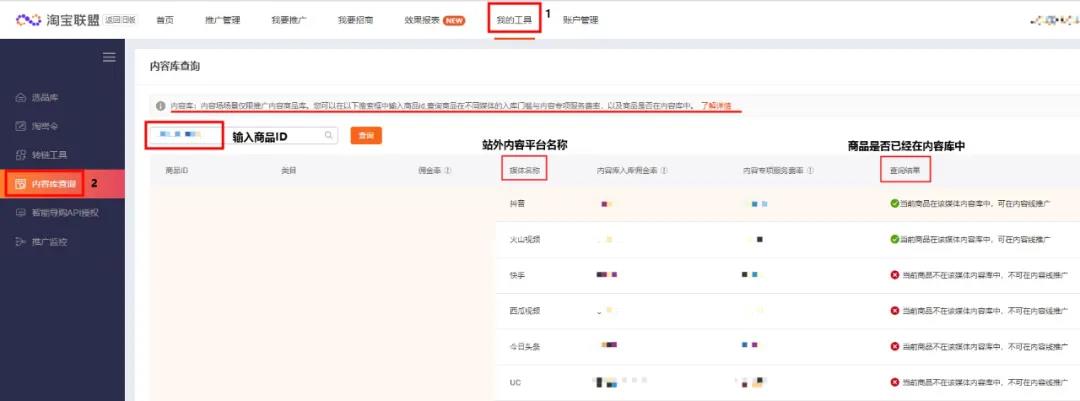Open the 推广管理 top navigation tab
The image size is (1080, 401).
(222, 20)
